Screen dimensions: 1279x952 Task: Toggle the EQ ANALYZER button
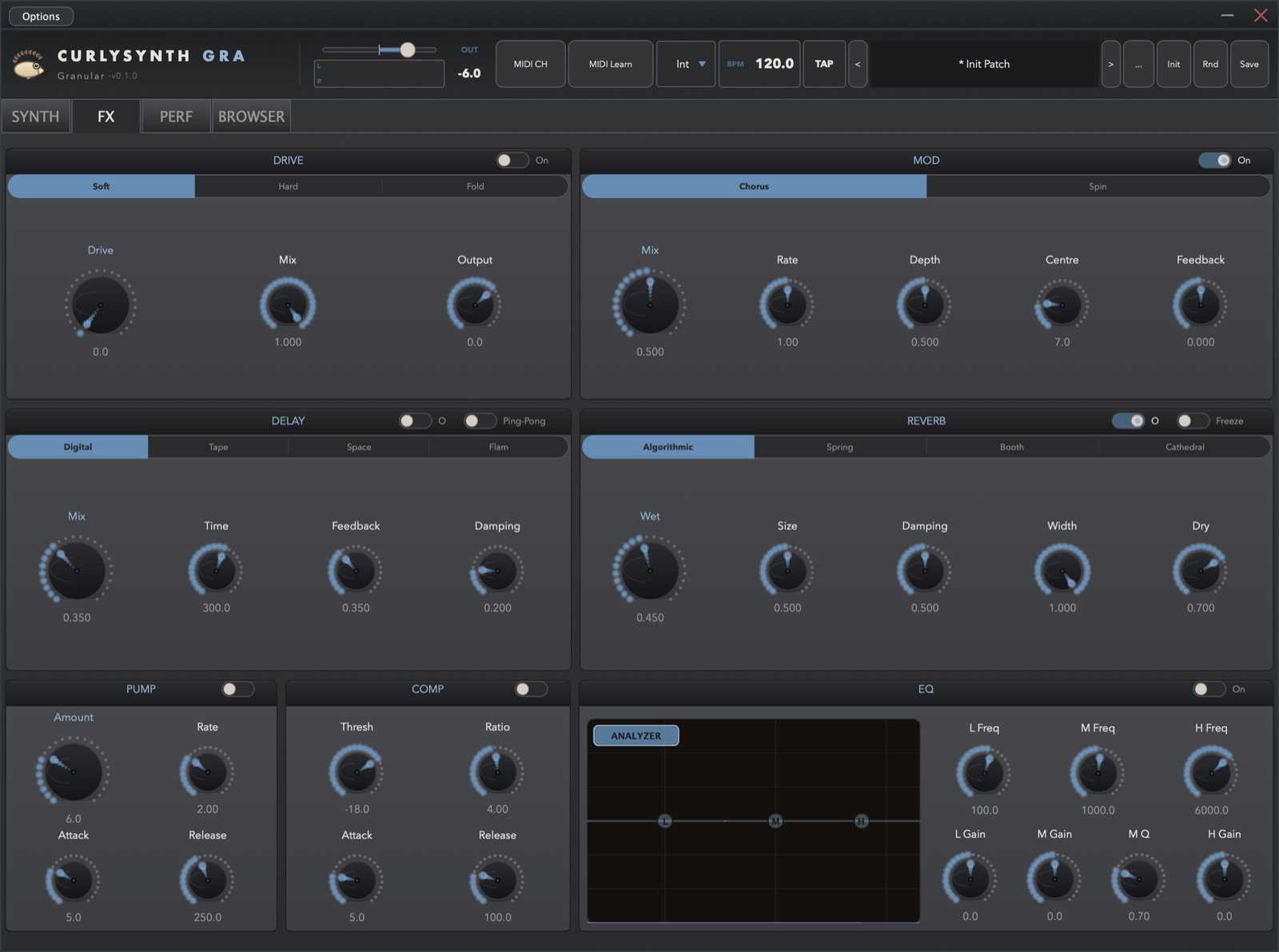[636, 735]
